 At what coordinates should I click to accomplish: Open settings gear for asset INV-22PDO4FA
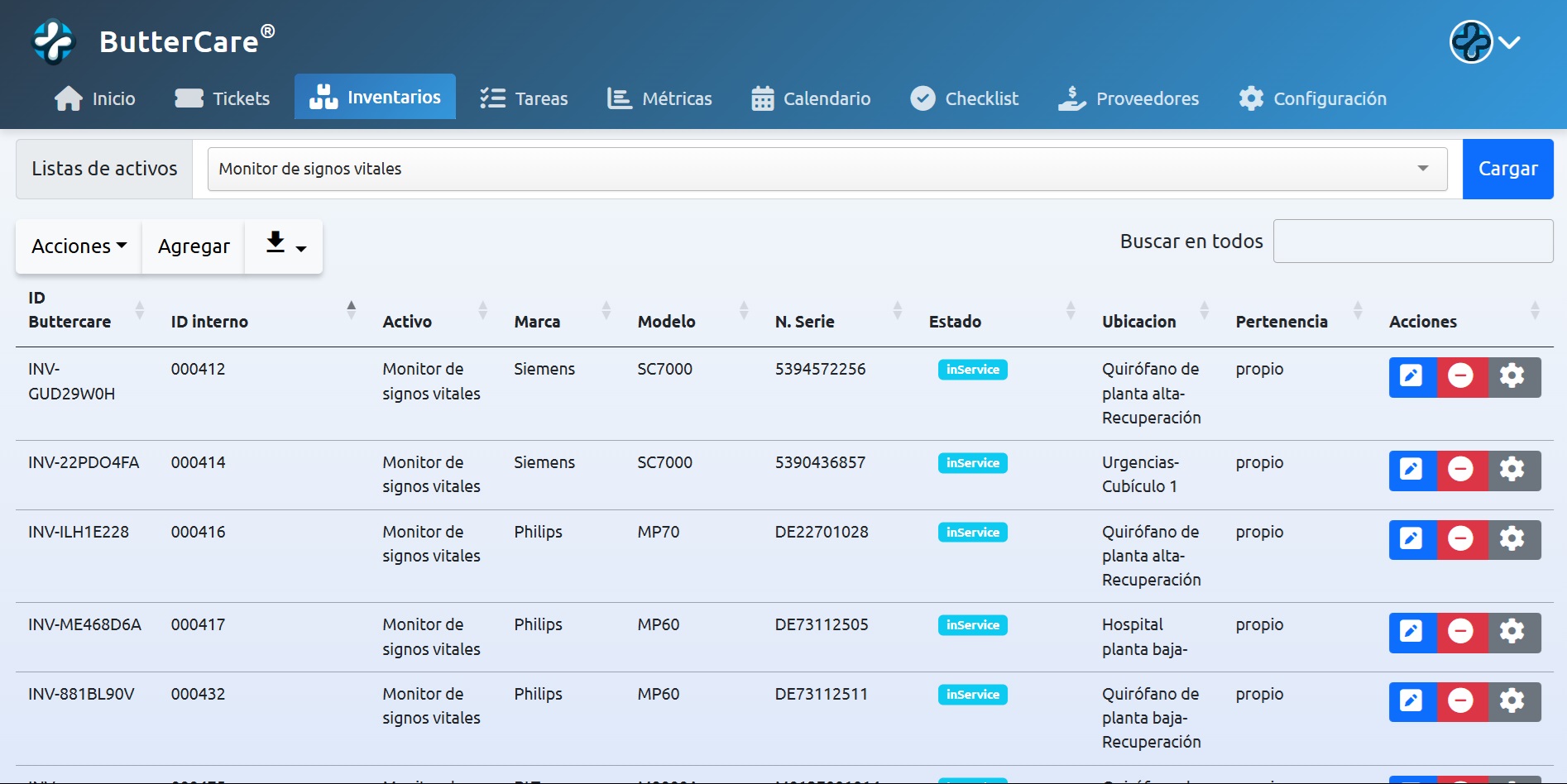(1512, 470)
